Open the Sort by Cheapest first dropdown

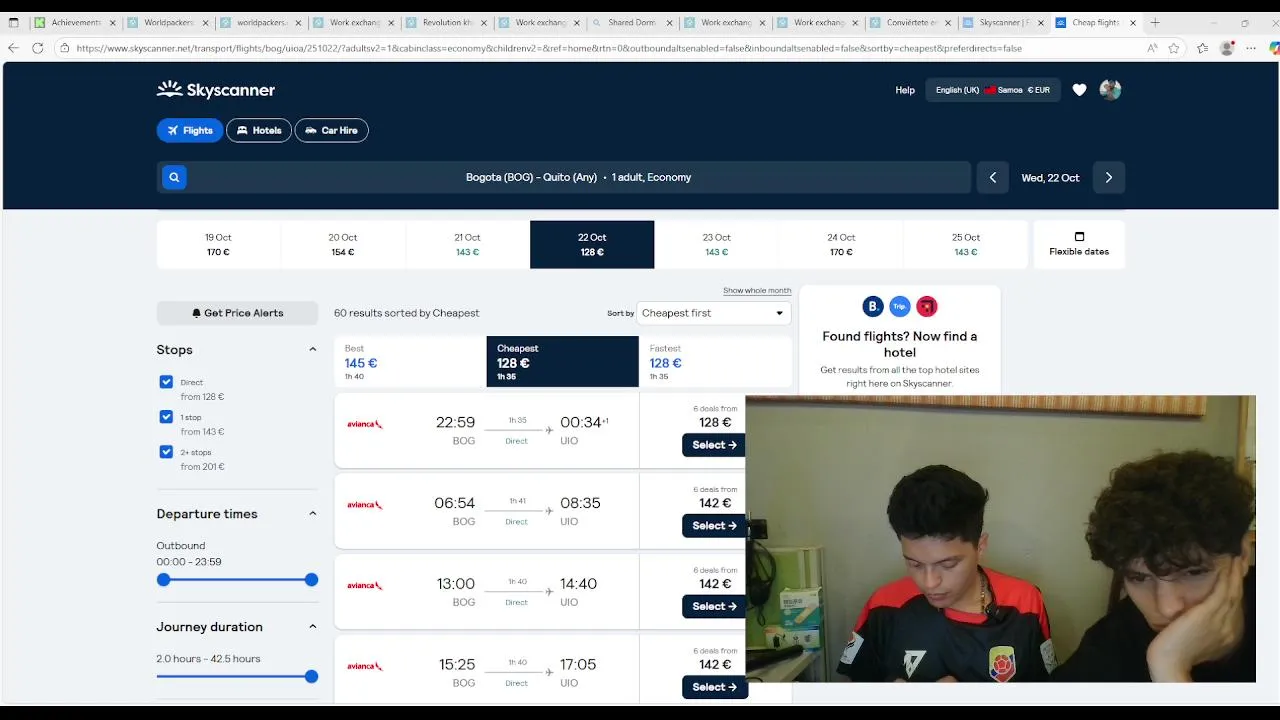point(713,313)
